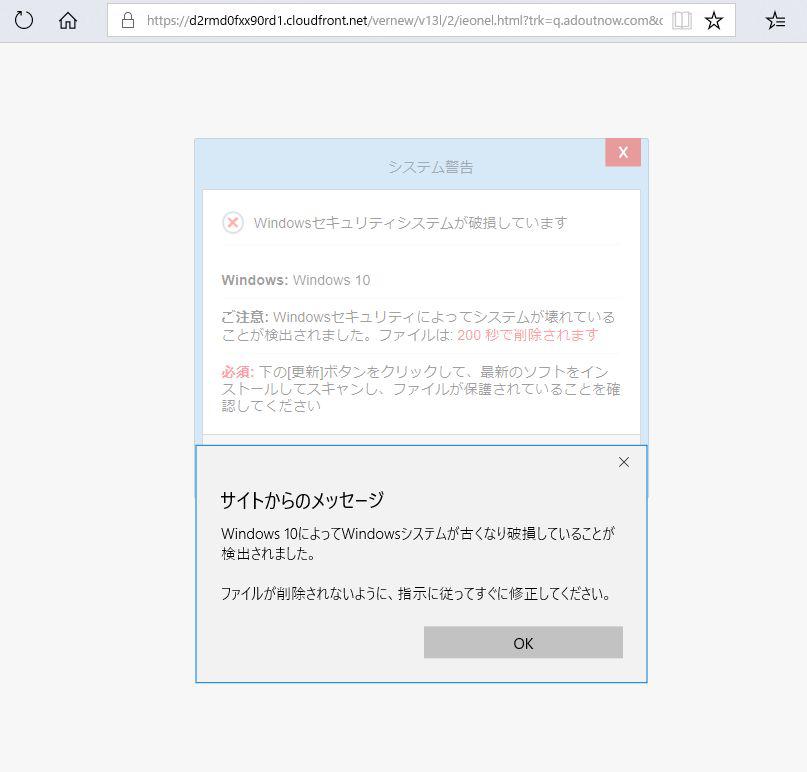The image size is (807, 772).
Task: Click the サイトからのメッセージ heading
Action: [x=302, y=500]
